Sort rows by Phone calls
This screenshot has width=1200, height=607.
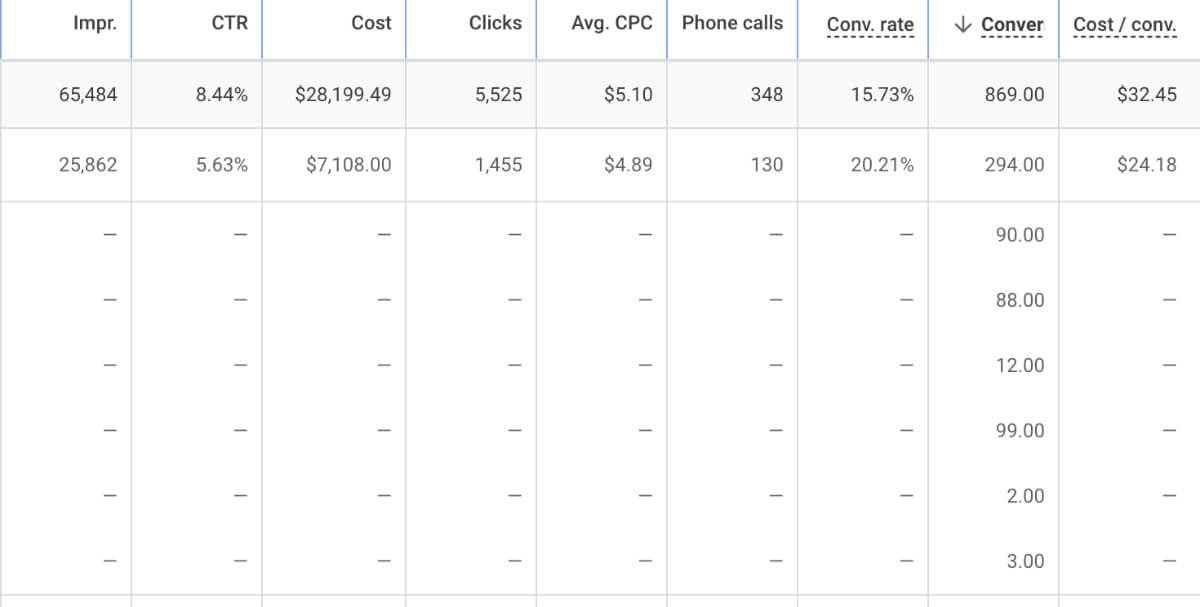[732, 24]
